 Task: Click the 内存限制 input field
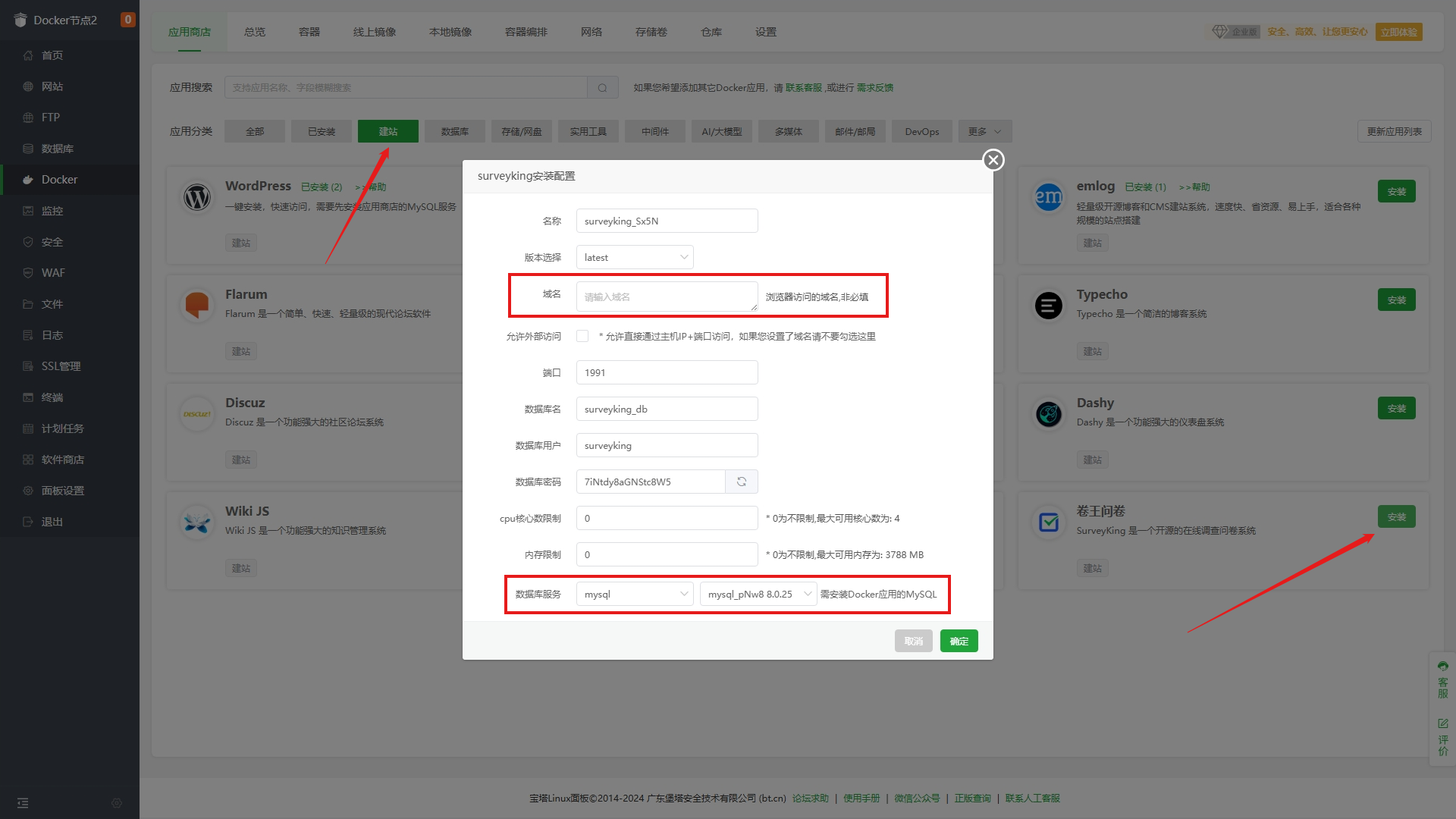[x=667, y=554]
